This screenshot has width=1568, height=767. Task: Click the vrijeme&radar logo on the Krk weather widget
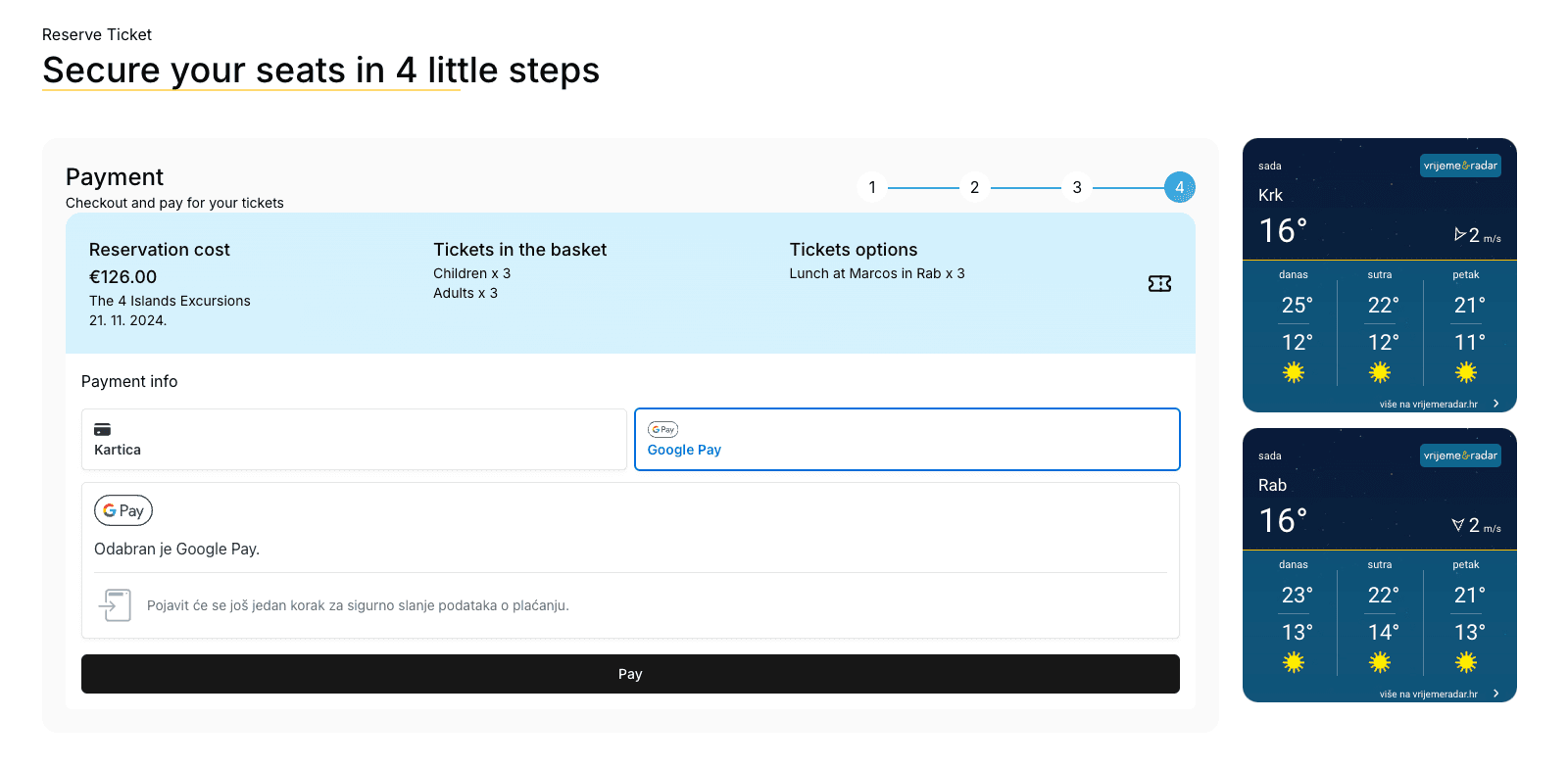(x=1460, y=166)
